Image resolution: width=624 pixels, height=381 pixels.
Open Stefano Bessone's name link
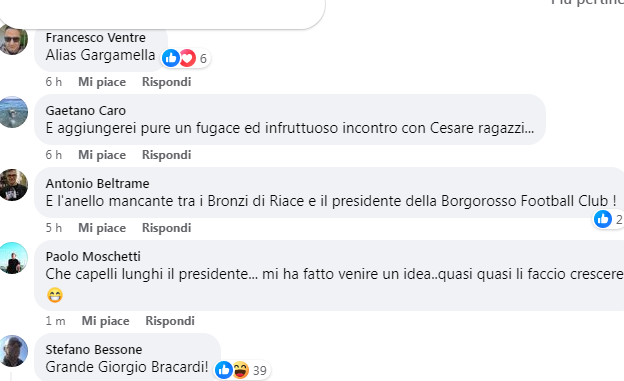click(94, 349)
